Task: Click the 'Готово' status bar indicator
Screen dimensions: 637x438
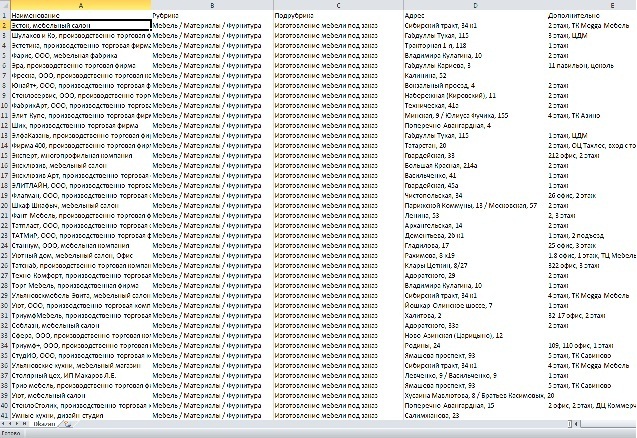Action: point(11,434)
